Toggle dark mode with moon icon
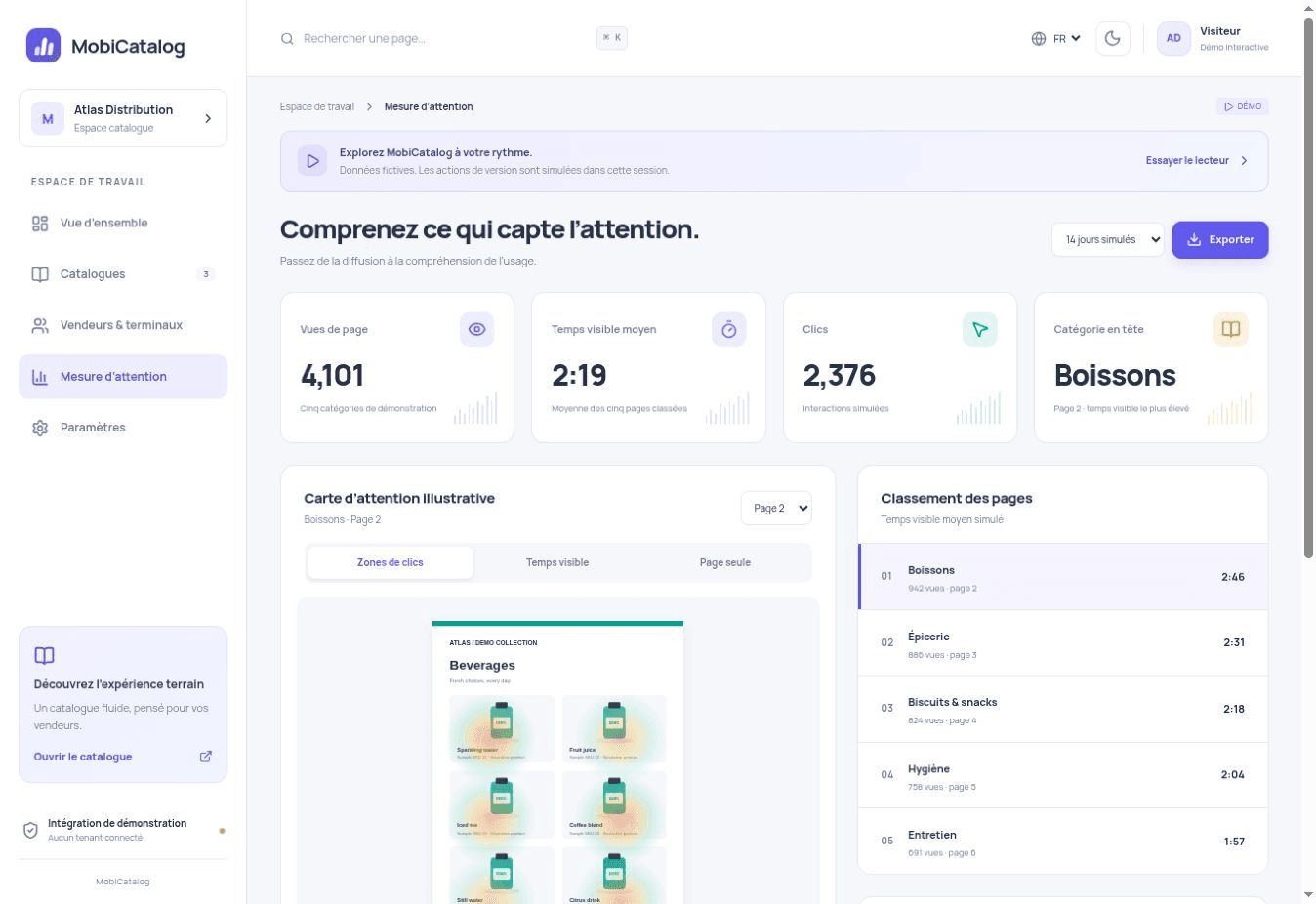The height and width of the screenshot is (904, 1316). pos(1112,39)
